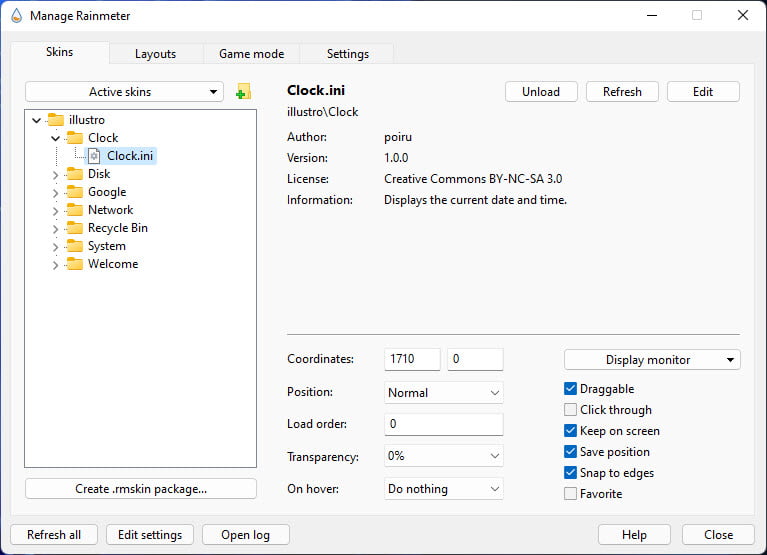Switch to the Skins tab
The height and width of the screenshot is (555, 767).
60,52
